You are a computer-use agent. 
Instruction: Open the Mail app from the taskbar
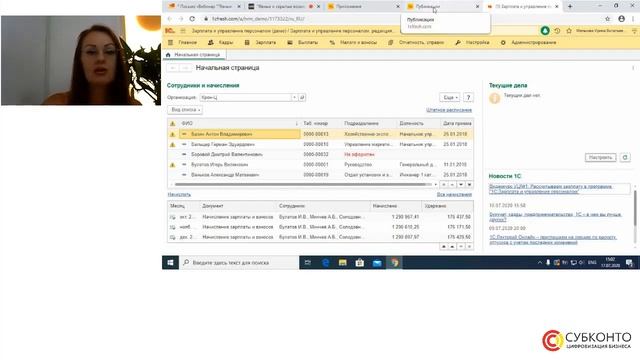(377, 263)
